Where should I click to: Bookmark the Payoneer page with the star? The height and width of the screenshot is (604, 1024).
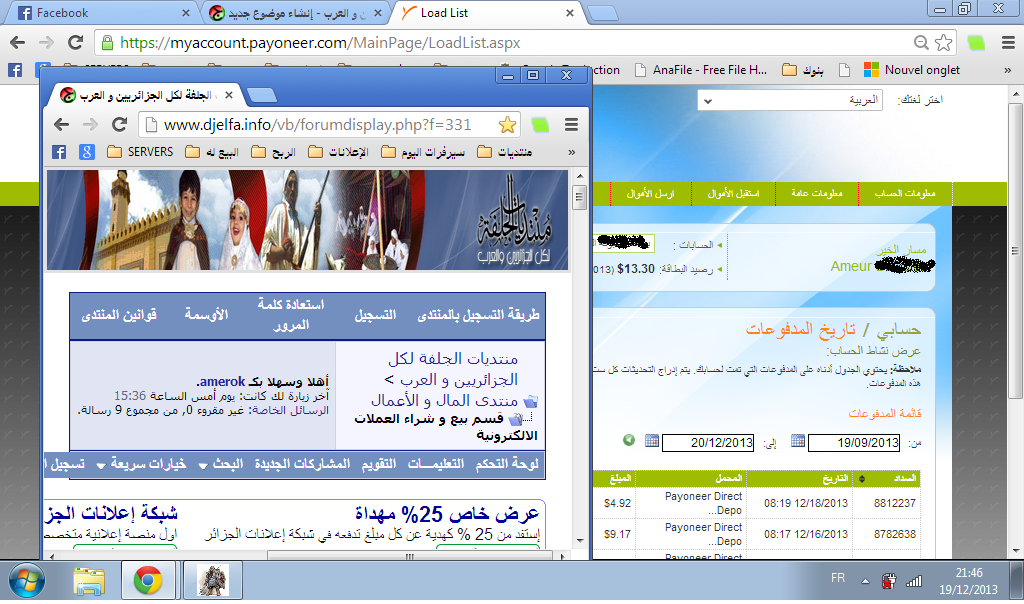[944, 43]
